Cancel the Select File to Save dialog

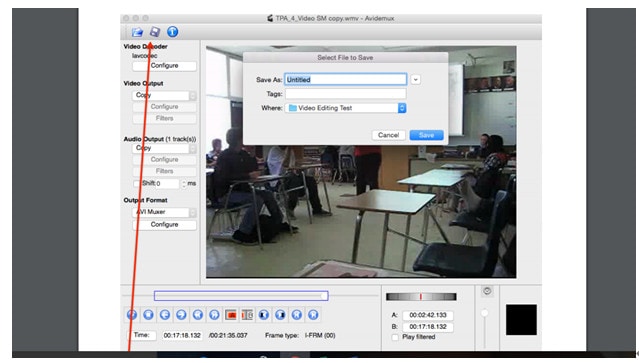[x=388, y=135]
